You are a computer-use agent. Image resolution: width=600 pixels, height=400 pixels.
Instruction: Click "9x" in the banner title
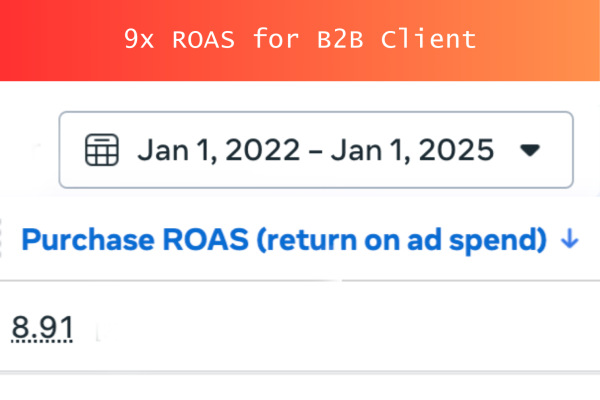coord(138,40)
